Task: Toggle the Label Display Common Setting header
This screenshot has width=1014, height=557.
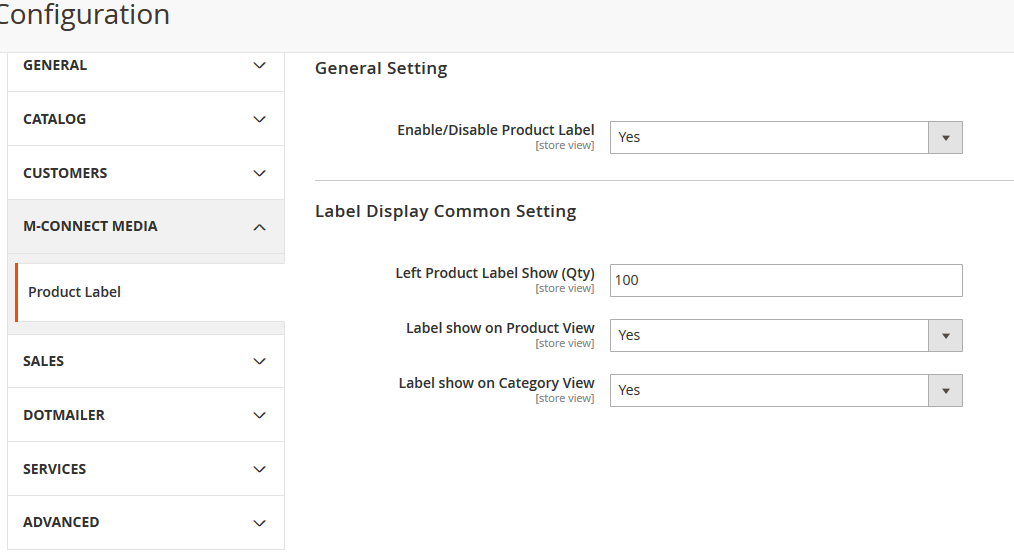Action: (445, 211)
